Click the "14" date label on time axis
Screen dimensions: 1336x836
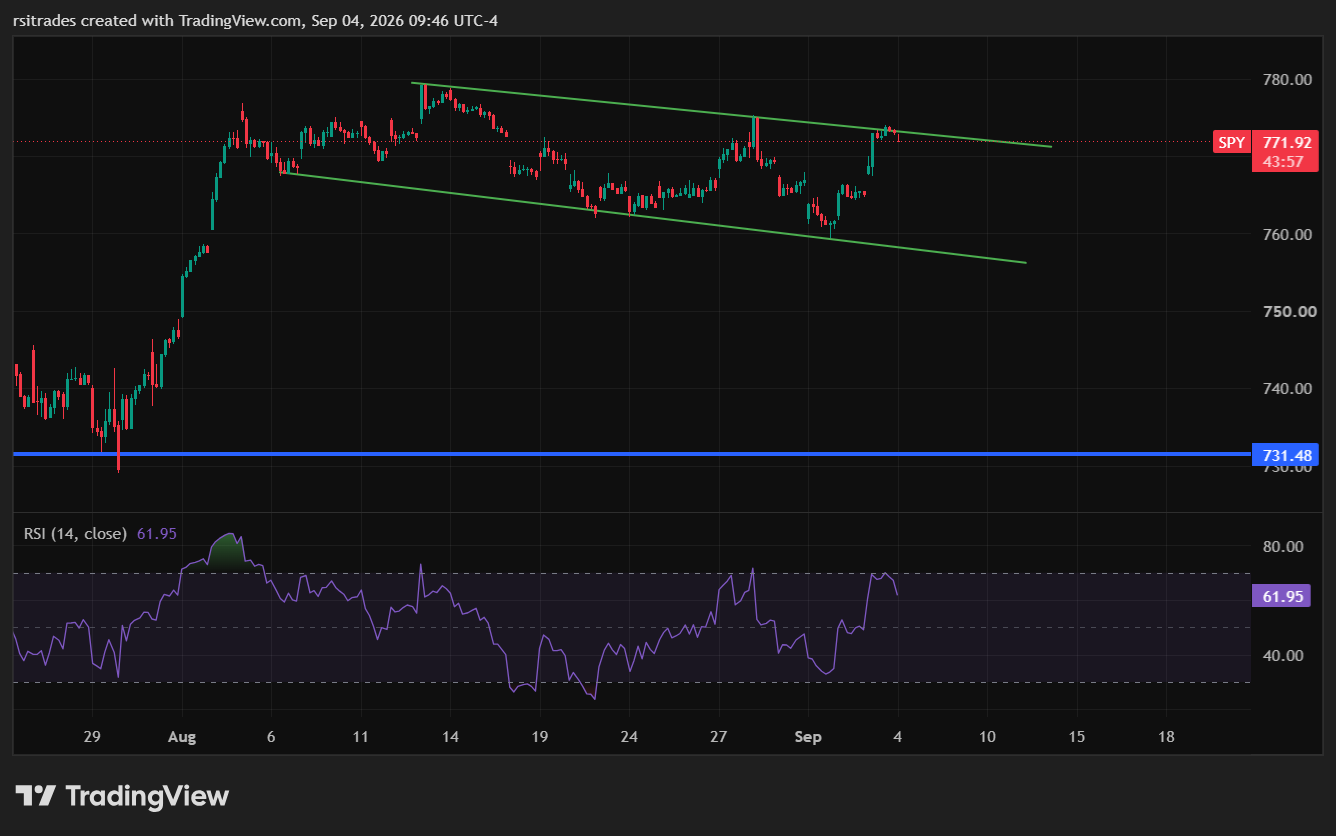pos(450,737)
